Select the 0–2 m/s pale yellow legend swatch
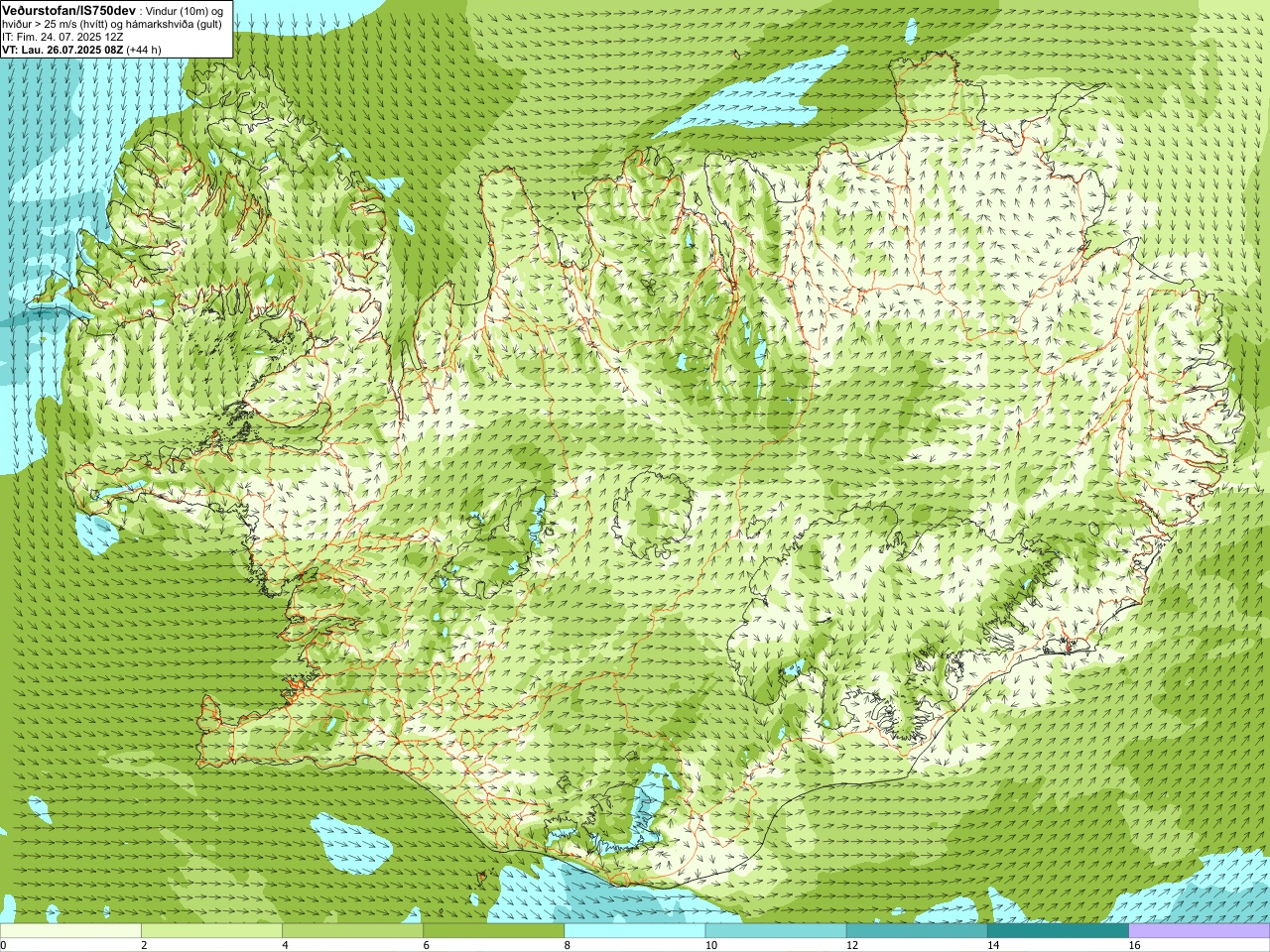This screenshot has width=1270, height=952. coord(70,931)
